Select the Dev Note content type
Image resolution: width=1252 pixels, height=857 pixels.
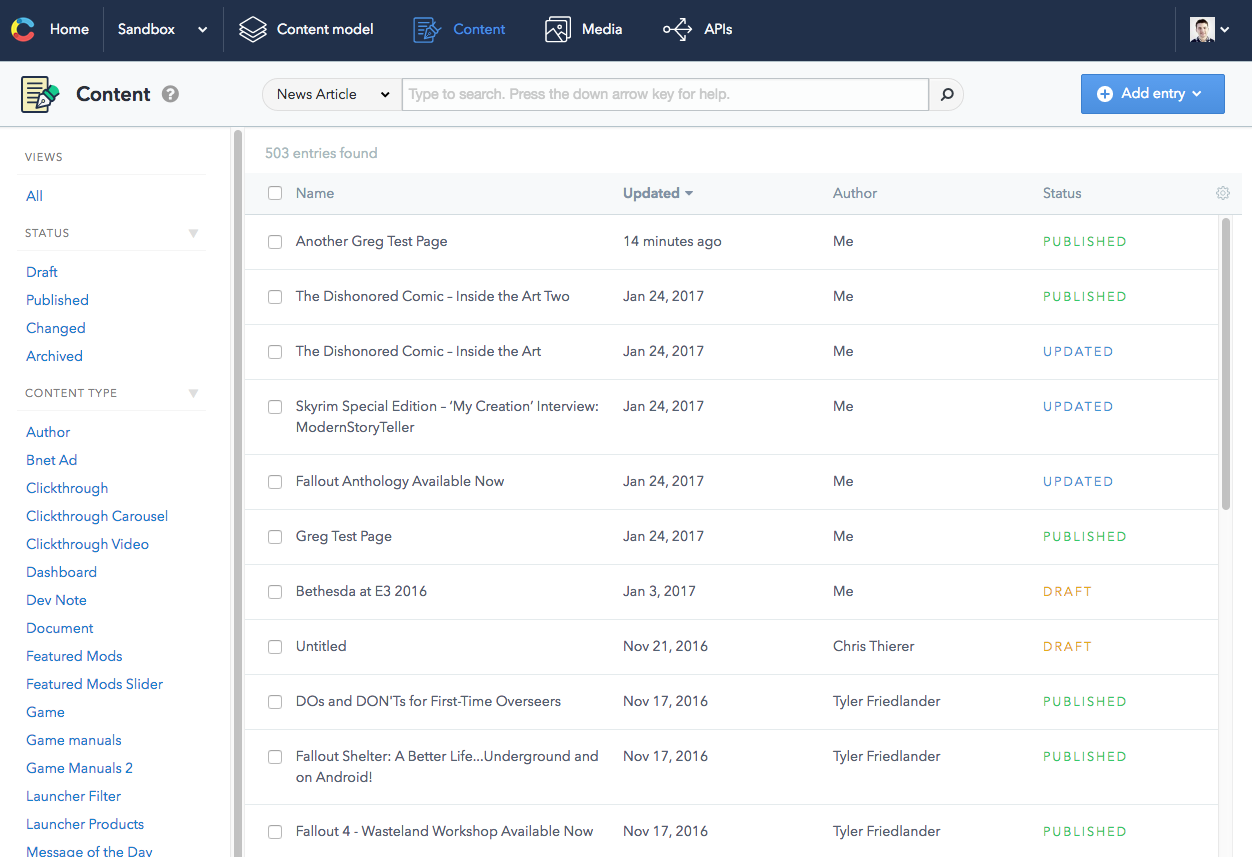coord(56,600)
